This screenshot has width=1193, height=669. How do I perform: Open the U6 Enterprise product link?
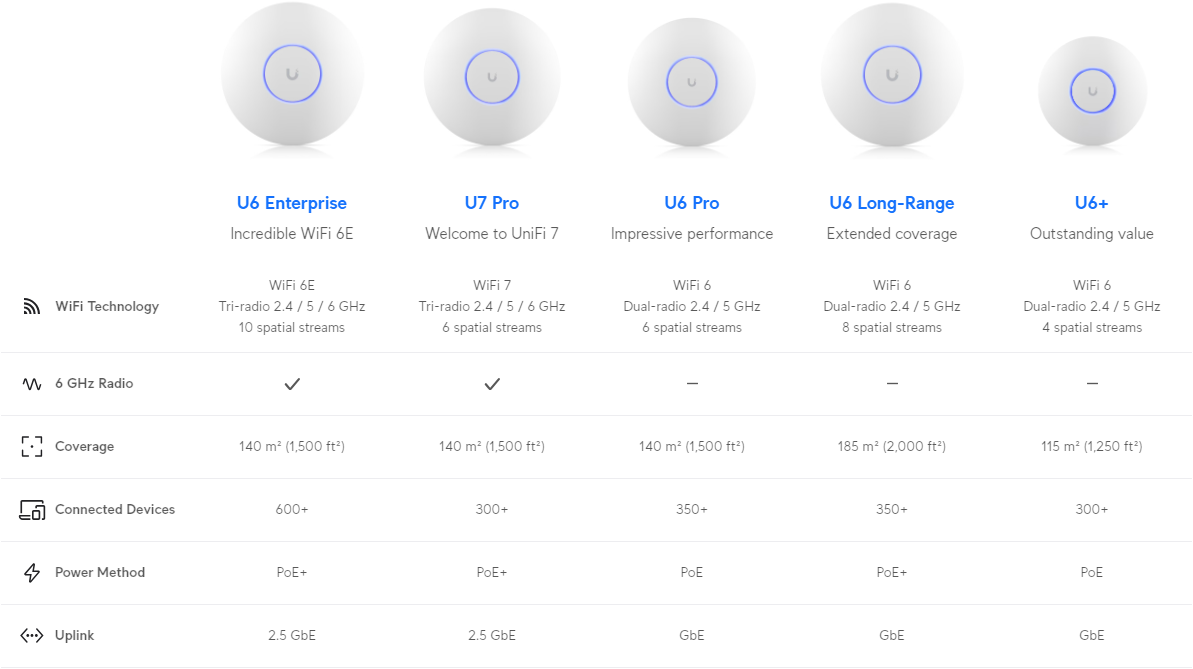click(x=292, y=203)
